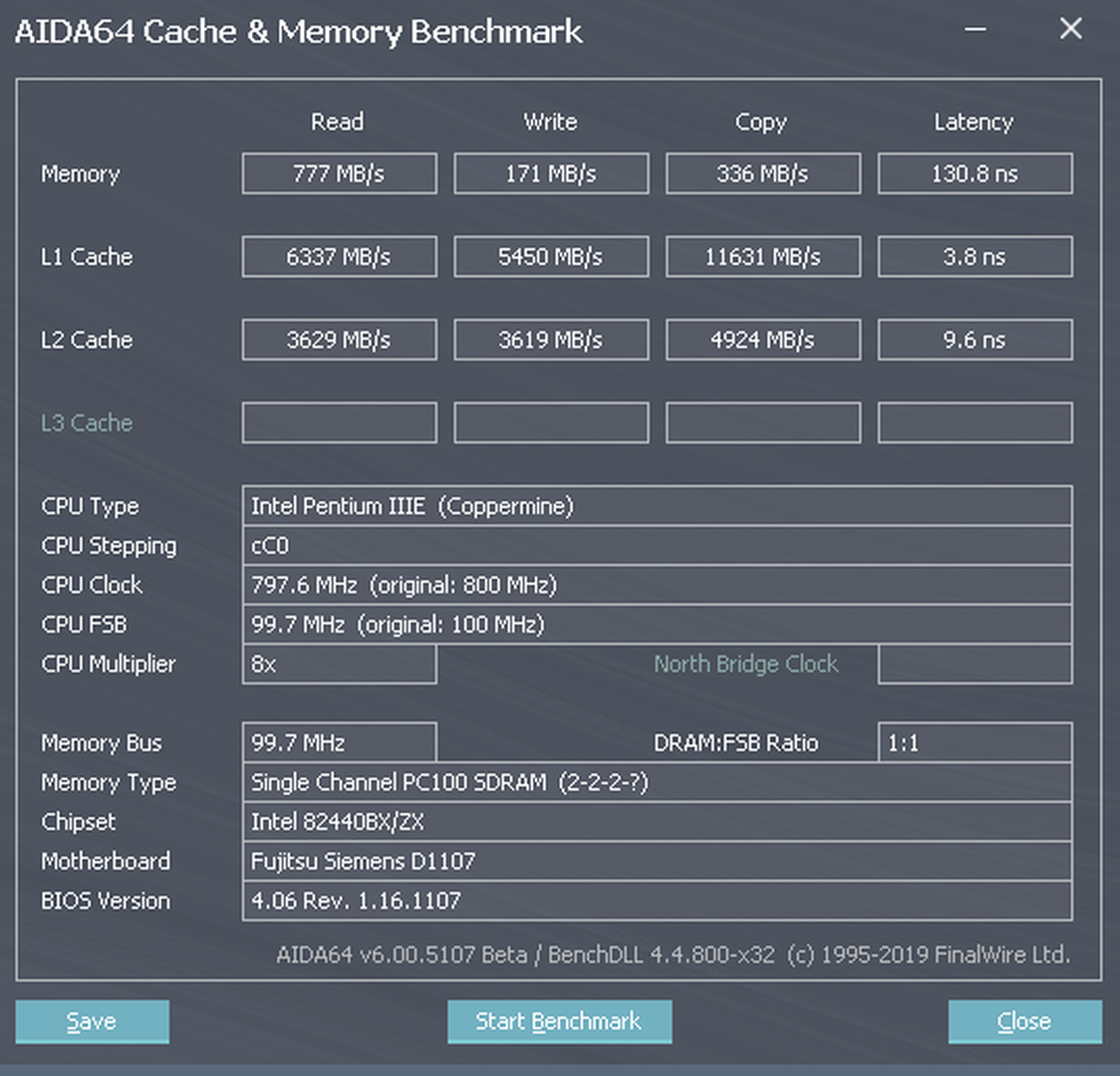Screen dimensions: 1120x1076
Task: Close the window with the X icon
Action: [1071, 29]
